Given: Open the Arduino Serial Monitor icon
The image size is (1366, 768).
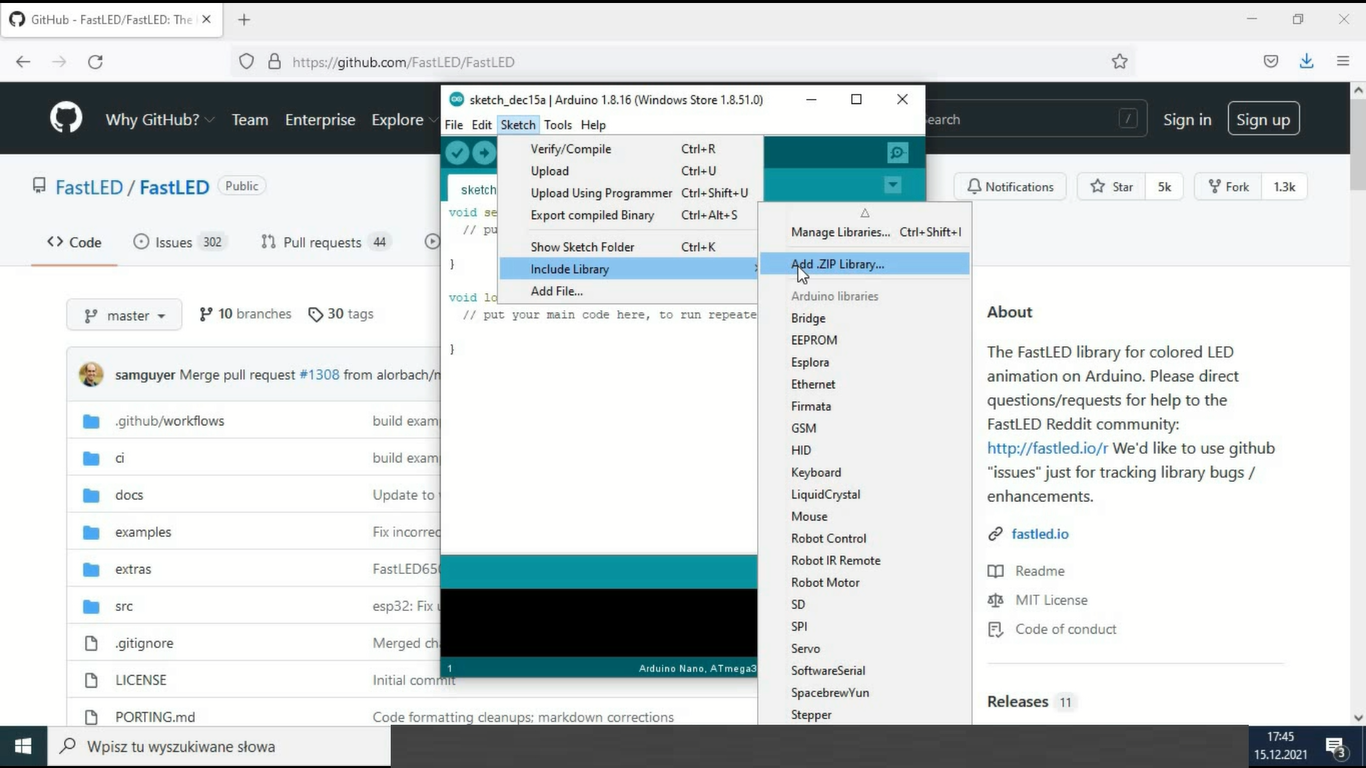Looking at the screenshot, I should (x=897, y=153).
